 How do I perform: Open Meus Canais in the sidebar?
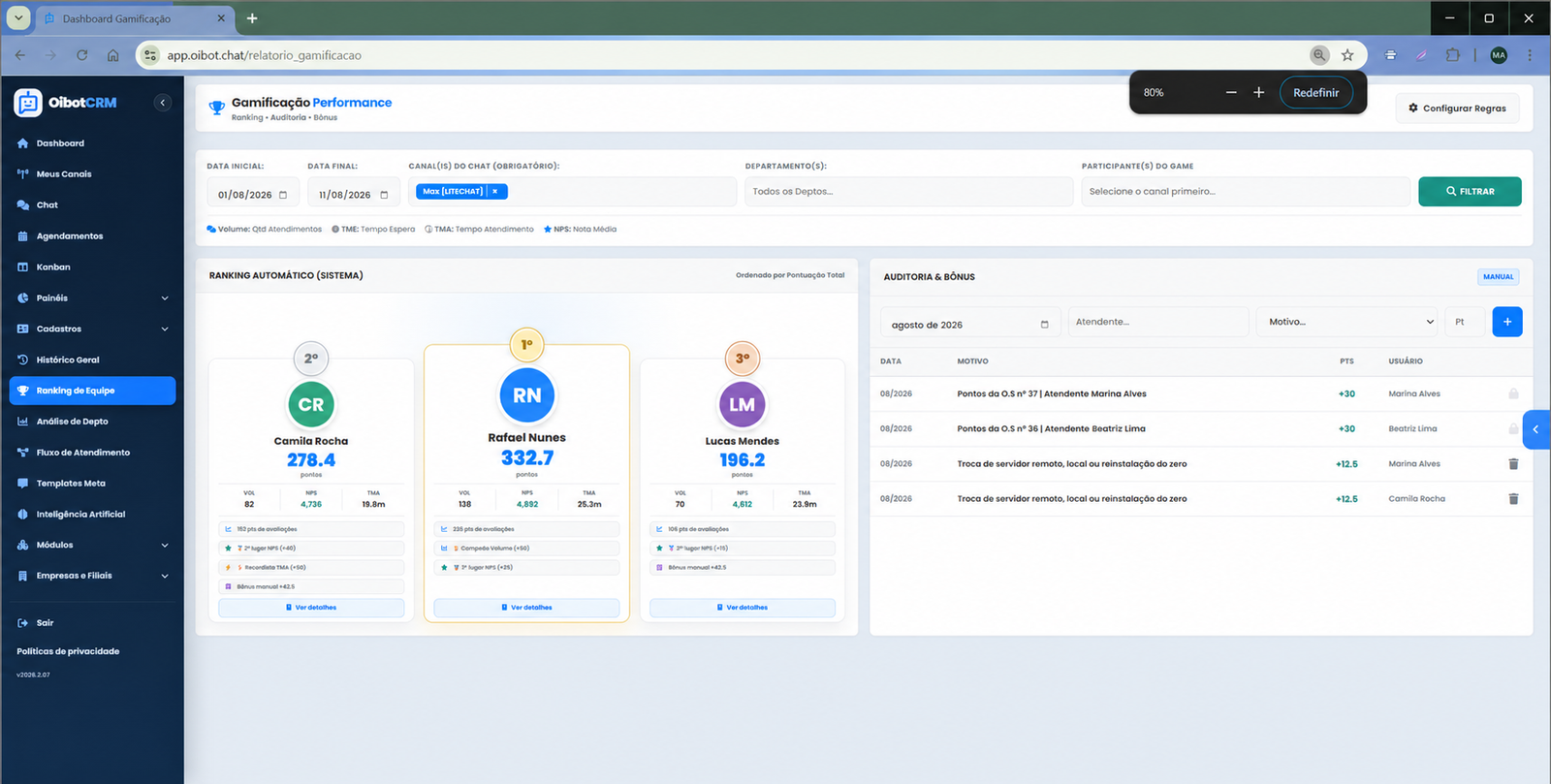coord(64,174)
